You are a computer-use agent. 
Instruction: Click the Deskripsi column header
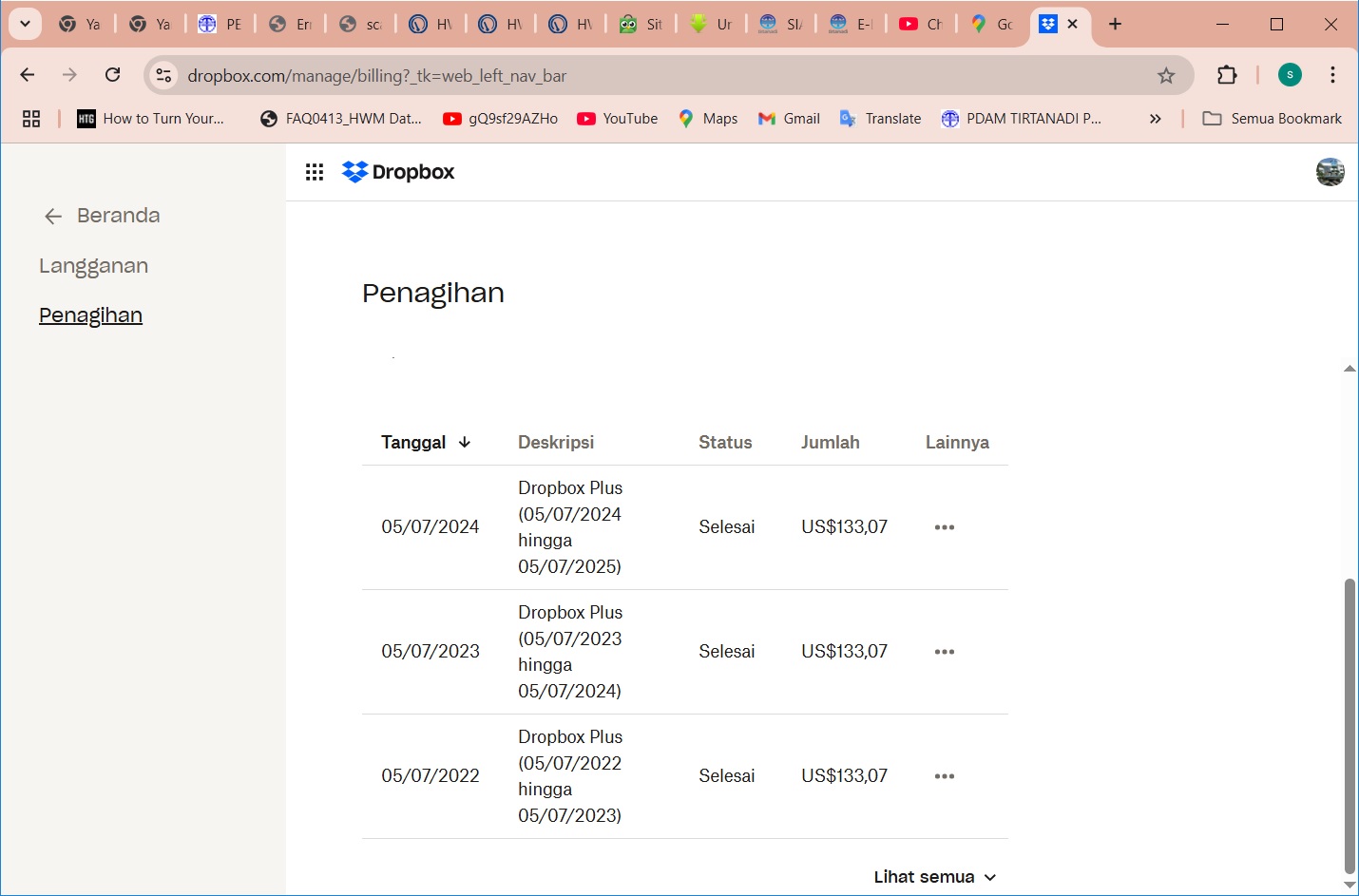[556, 442]
